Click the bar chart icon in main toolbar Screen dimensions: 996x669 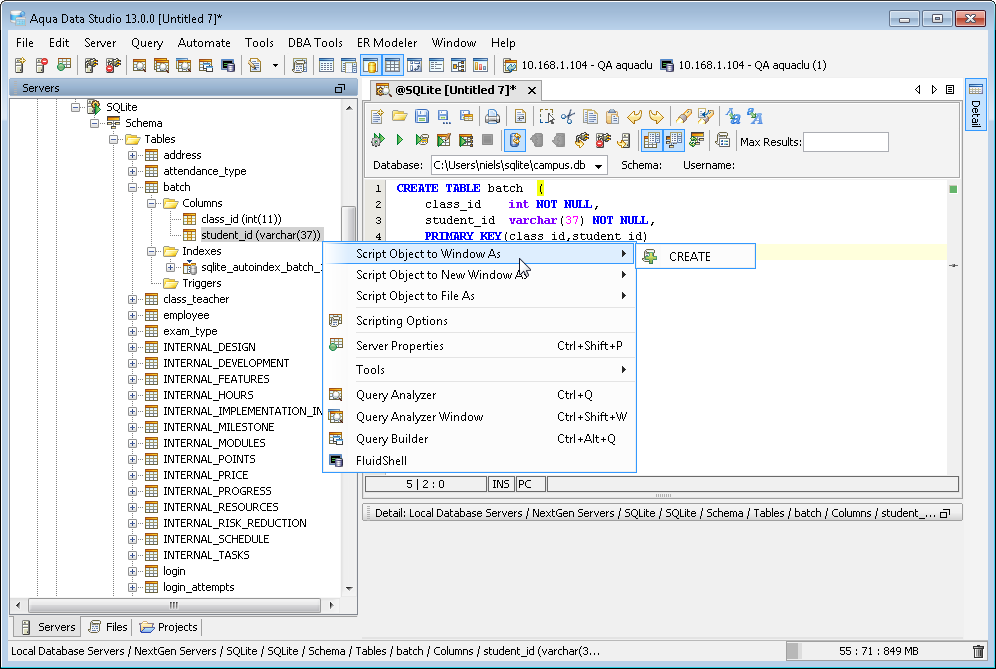(481, 65)
